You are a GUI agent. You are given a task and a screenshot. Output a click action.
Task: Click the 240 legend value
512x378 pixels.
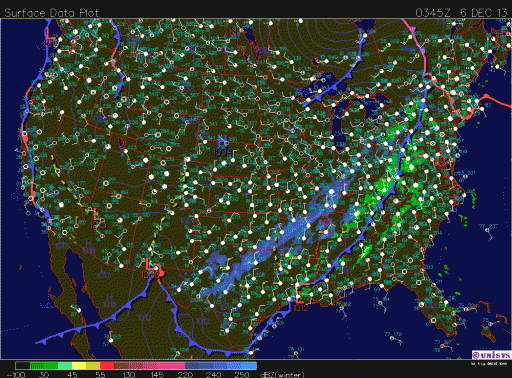[213, 374]
